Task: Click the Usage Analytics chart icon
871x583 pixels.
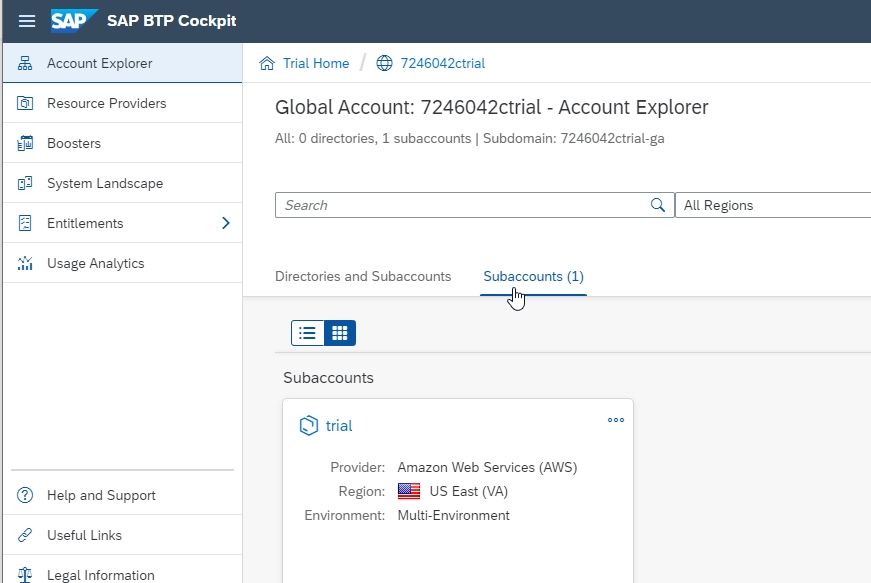Action: (25, 263)
